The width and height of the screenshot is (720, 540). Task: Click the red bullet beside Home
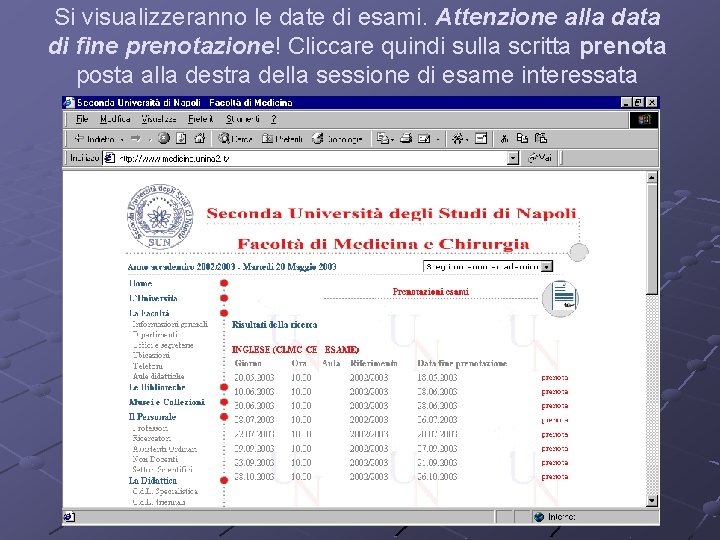224,283
